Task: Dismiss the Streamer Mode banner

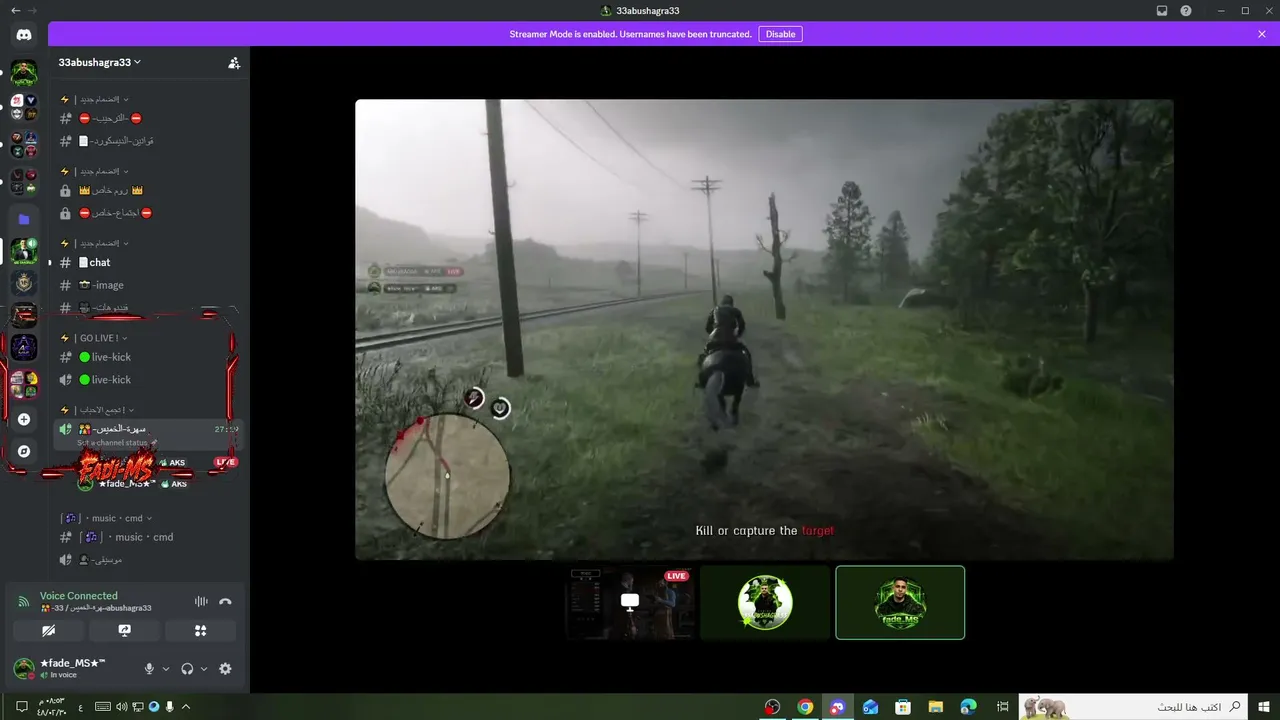Action: [x=1262, y=34]
